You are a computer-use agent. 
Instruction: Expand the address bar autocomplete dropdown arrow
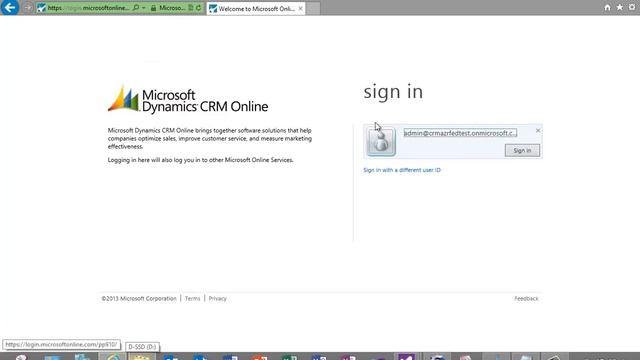pos(144,8)
